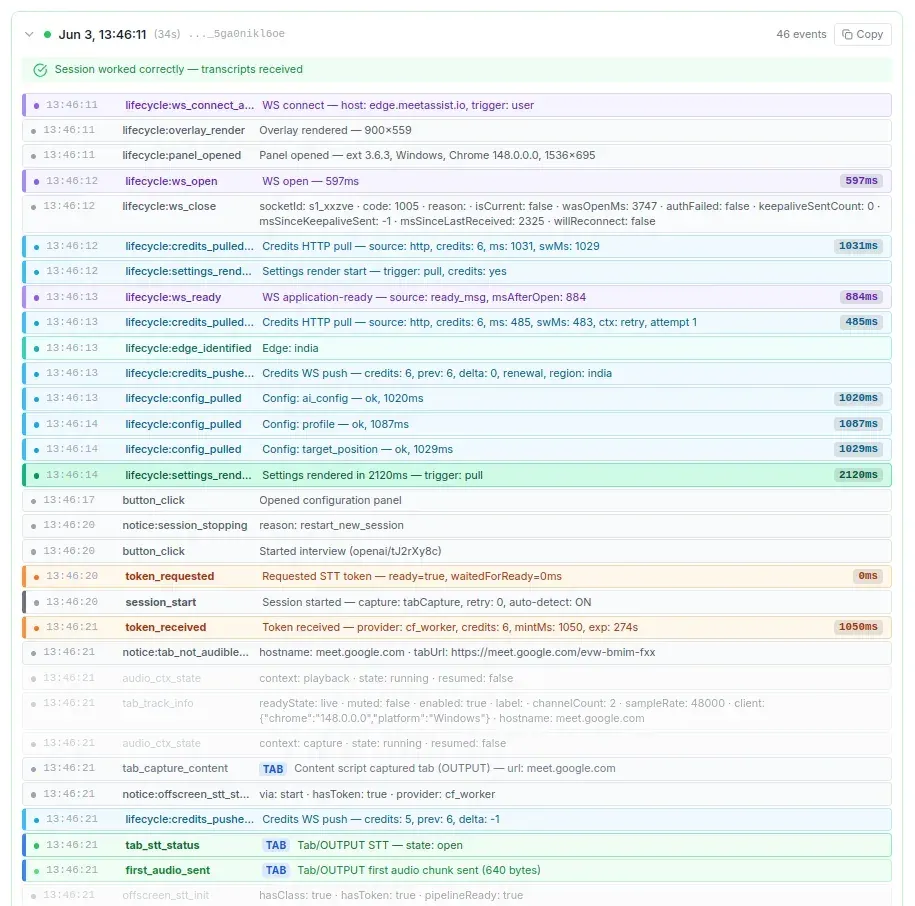Click 'Session worked correctly — transcripts received' banner
The image size is (915, 906).
(x=457, y=69)
